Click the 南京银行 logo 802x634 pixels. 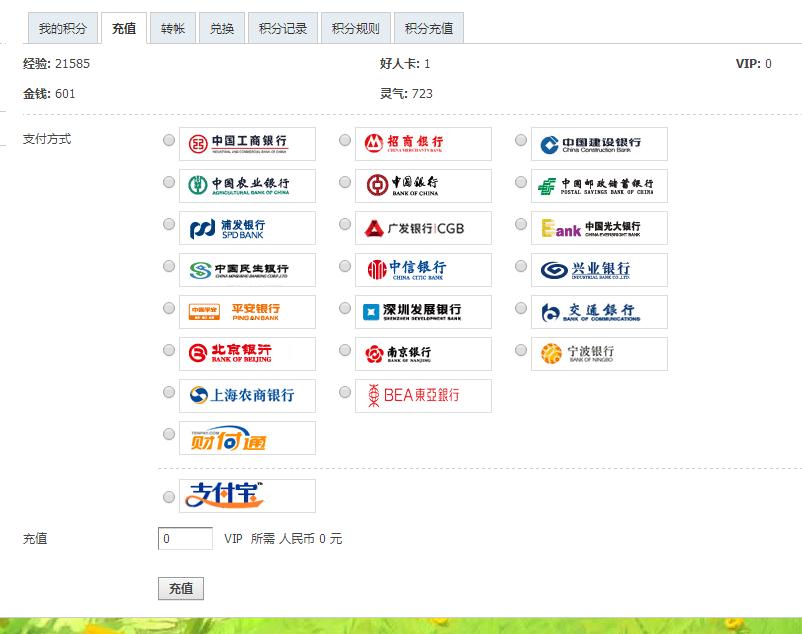[423, 353]
